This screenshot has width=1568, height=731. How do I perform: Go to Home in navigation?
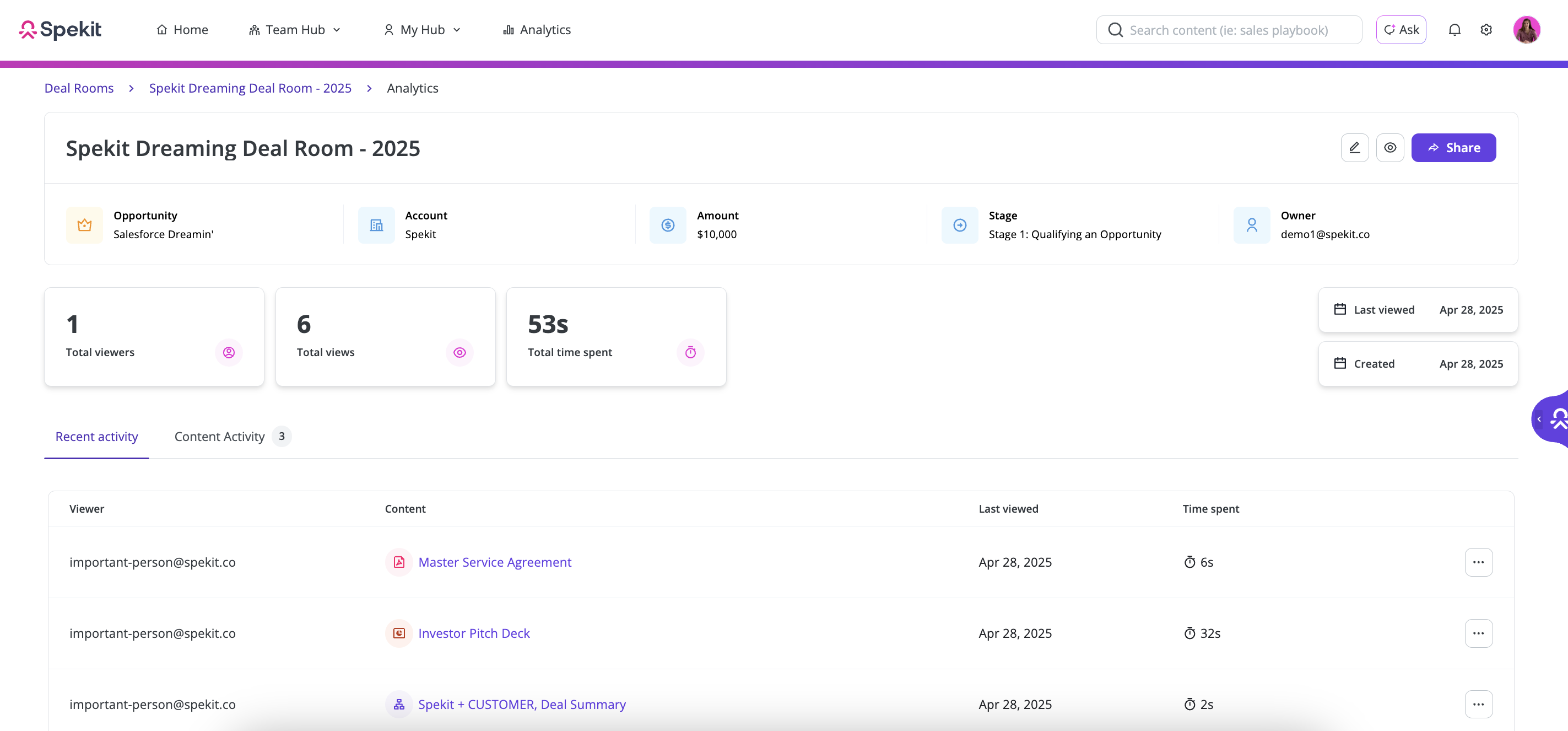[182, 30]
